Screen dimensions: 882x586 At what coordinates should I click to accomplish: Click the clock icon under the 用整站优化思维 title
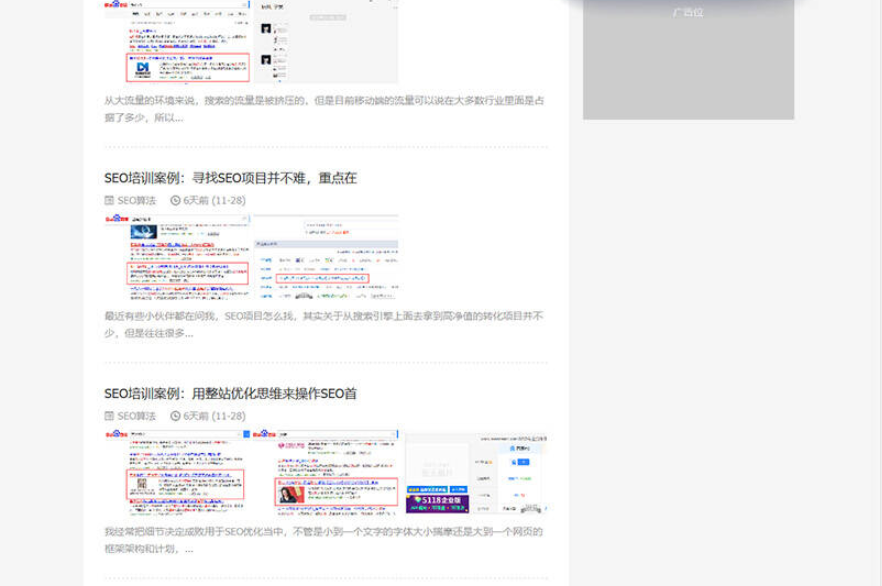pos(175,416)
